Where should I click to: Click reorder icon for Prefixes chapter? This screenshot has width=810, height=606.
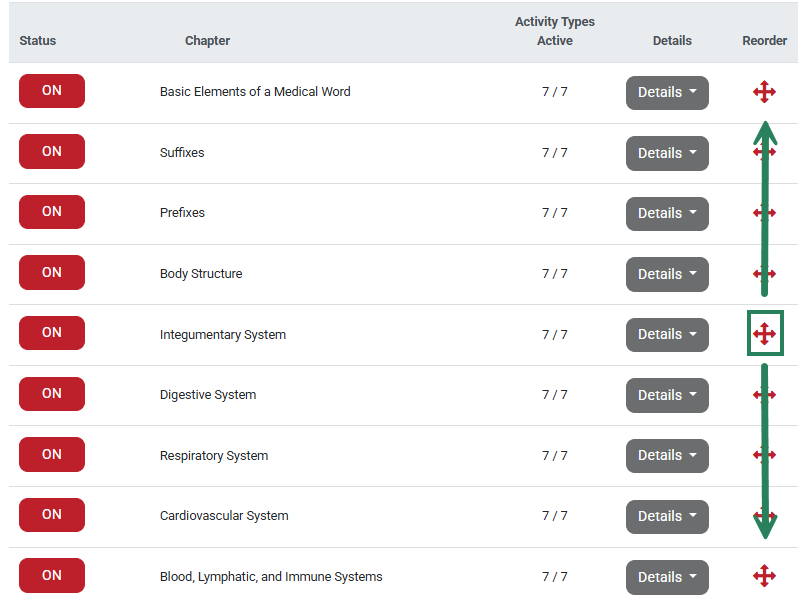pos(764,213)
